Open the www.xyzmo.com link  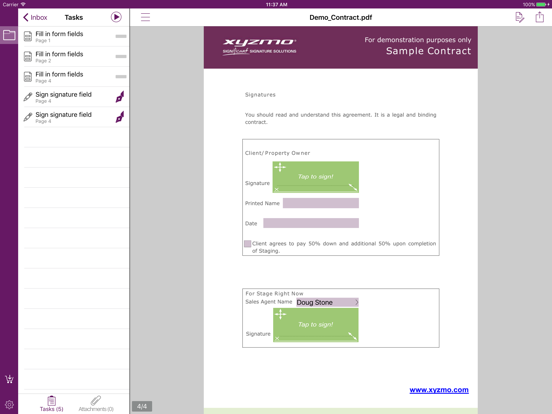pyautogui.click(x=439, y=390)
